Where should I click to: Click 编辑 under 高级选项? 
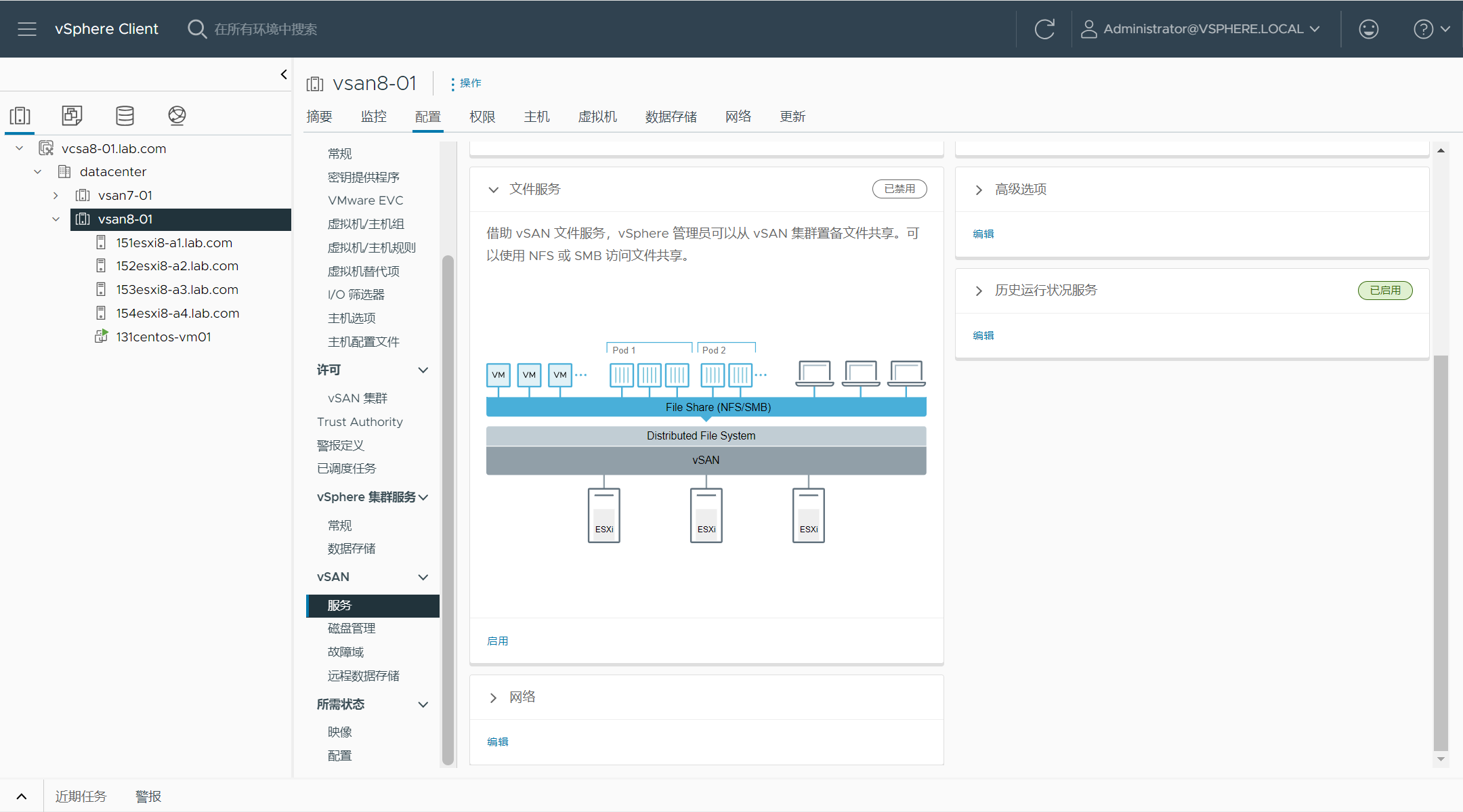point(983,234)
